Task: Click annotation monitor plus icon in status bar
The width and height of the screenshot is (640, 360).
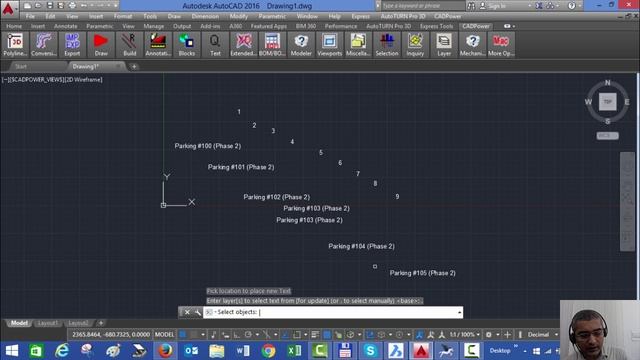Action: click(507, 335)
